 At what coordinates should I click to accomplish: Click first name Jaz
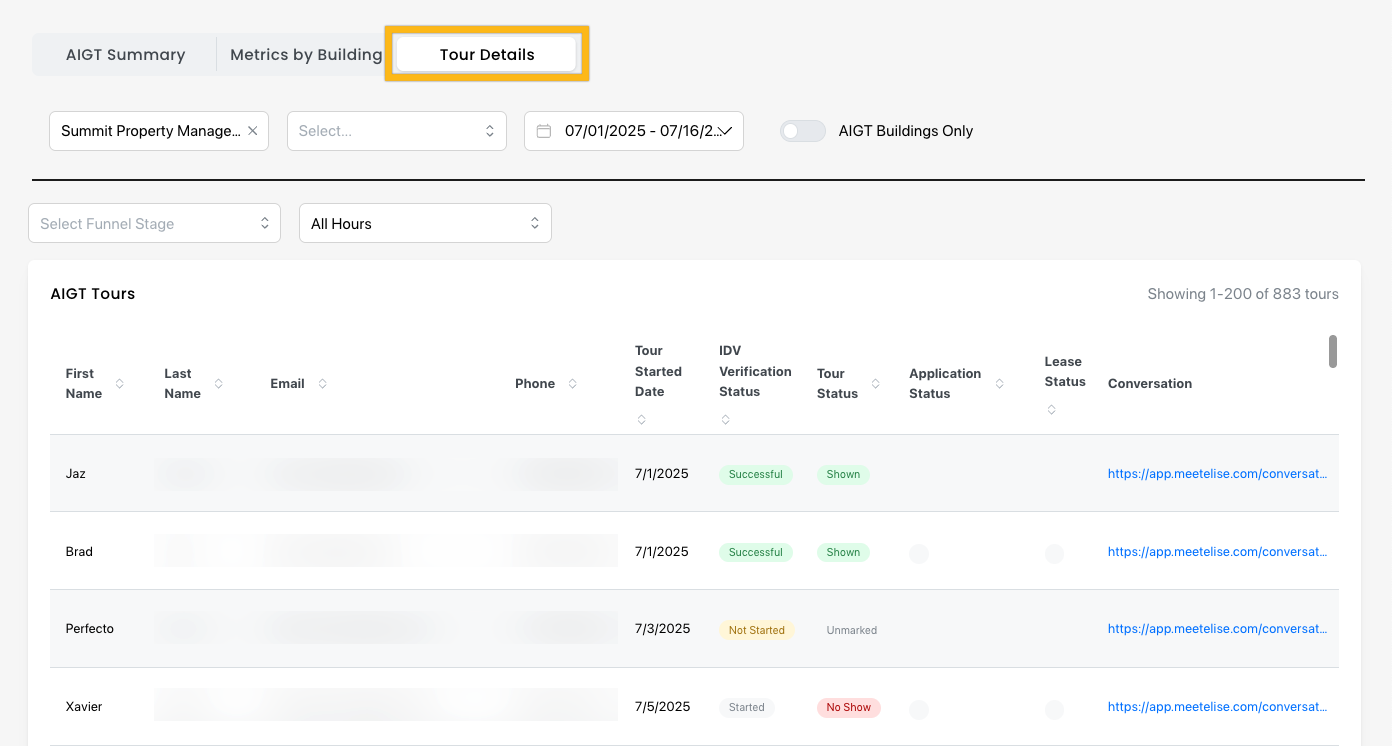point(76,474)
